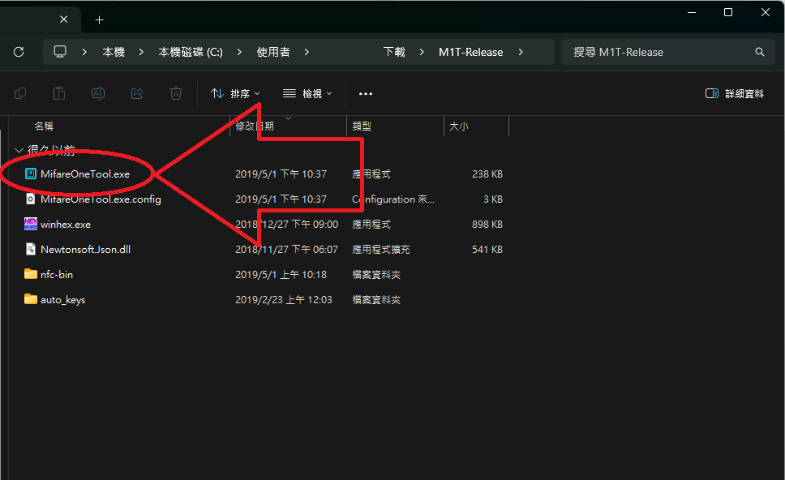Expand the chevron after the This PC icon
The image size is (785, 480).
[x=84, y=52]
